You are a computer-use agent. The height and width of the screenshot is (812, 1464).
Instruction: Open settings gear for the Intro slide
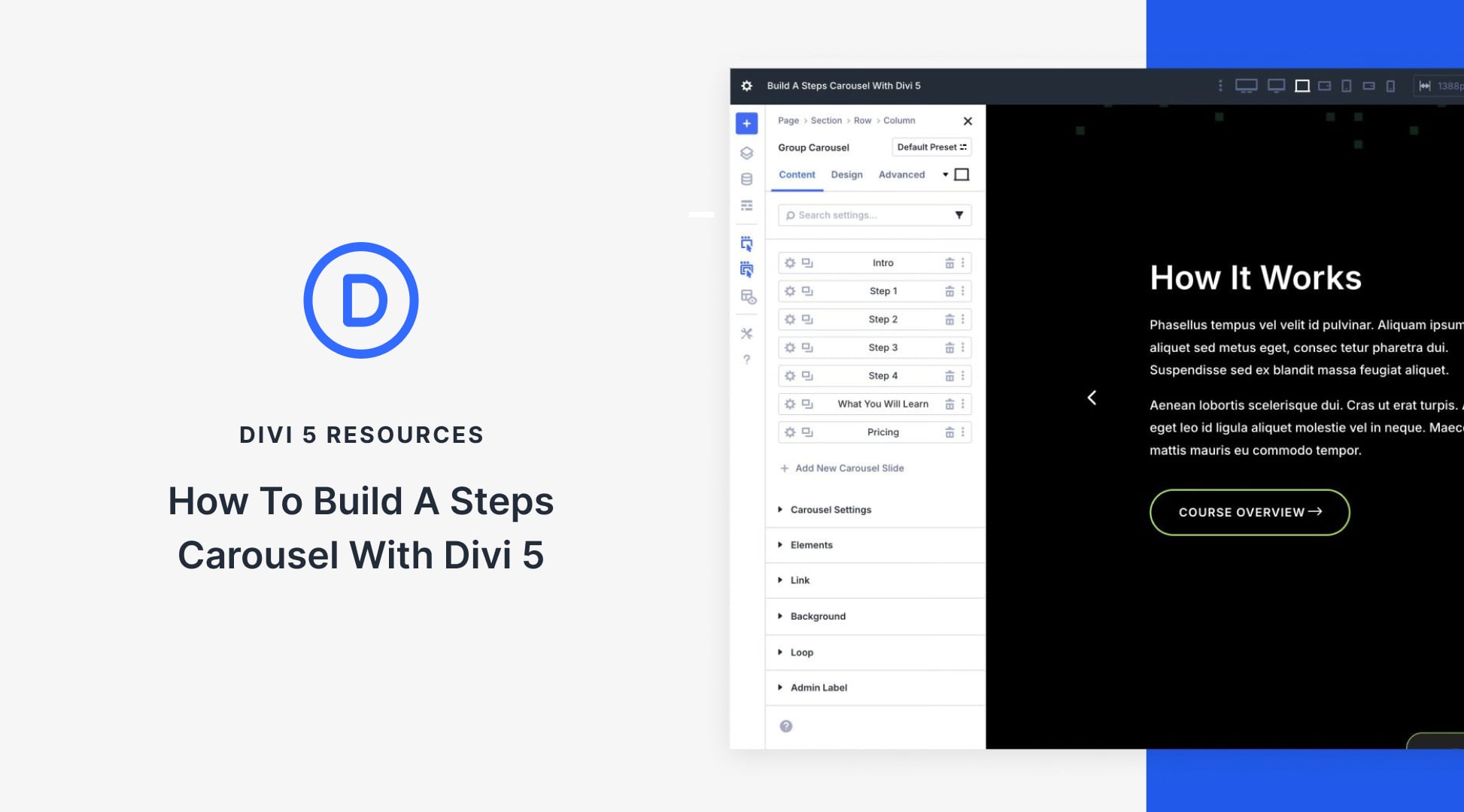pos(789,262)
